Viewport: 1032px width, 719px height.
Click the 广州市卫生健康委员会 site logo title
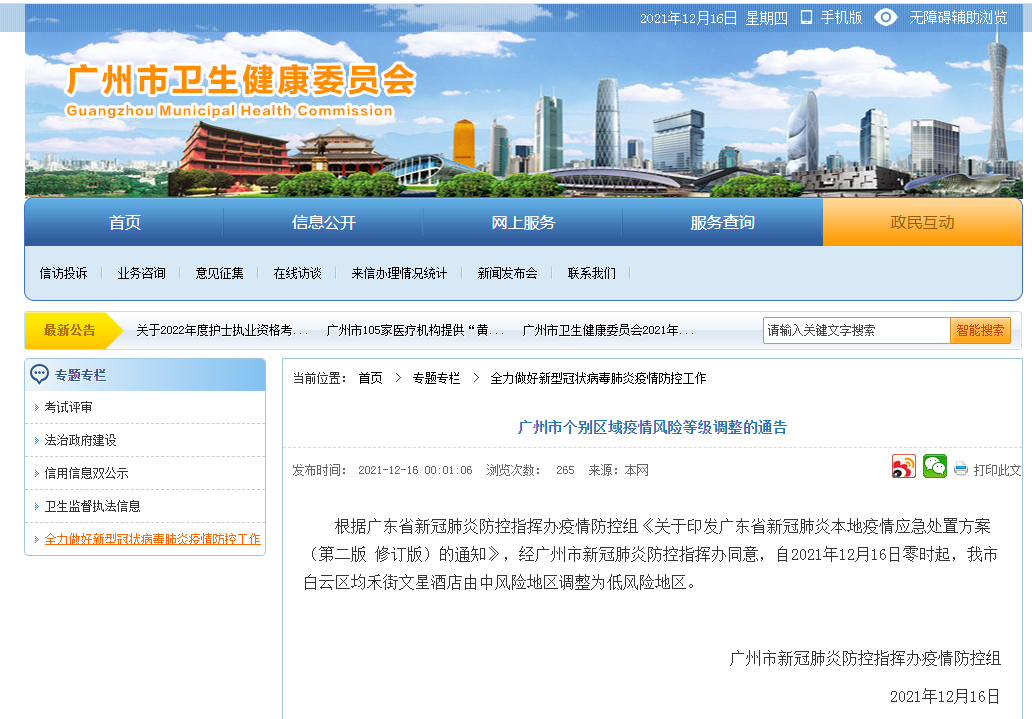(241, 81)
